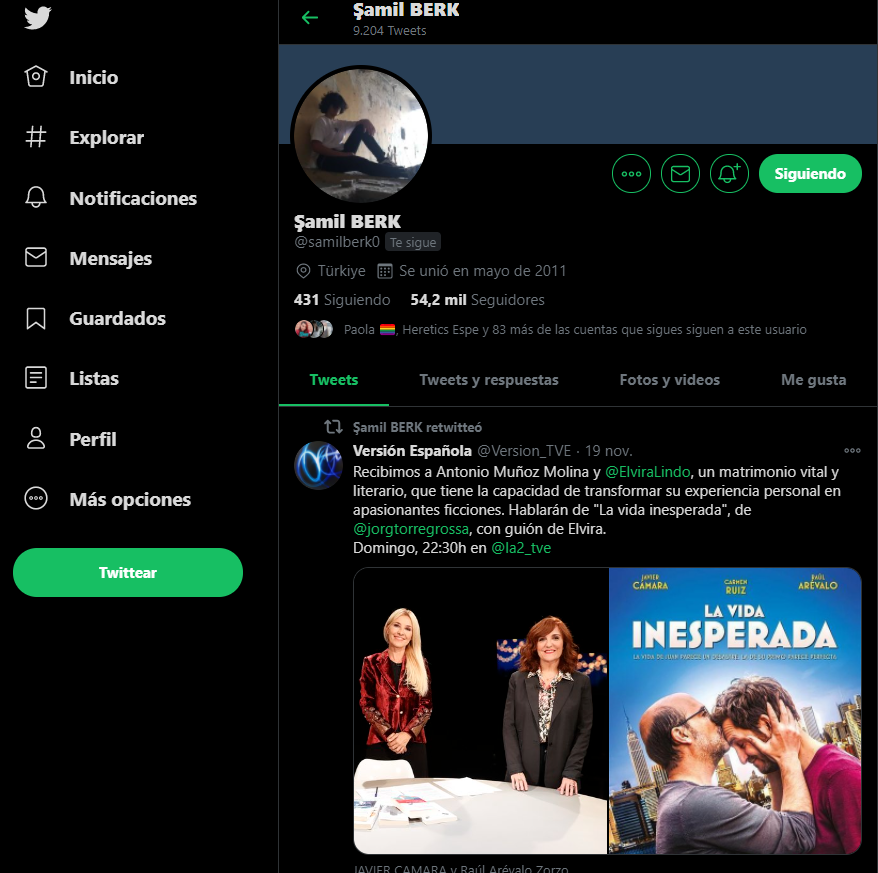The width and height of the screenshot is (878, 873).
Task: Open the @la2_tve mention link
Action: 521,548
